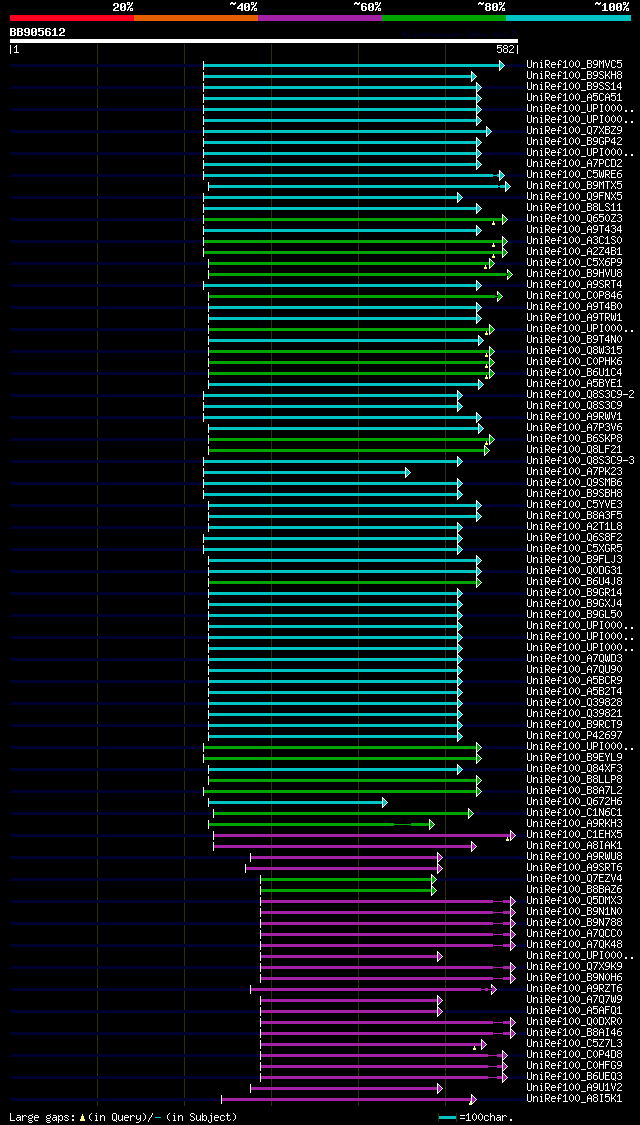The image size is (640, 1125).
Task: Select the UniRef100_B9FLJ3 label
Action: [574, 560]
